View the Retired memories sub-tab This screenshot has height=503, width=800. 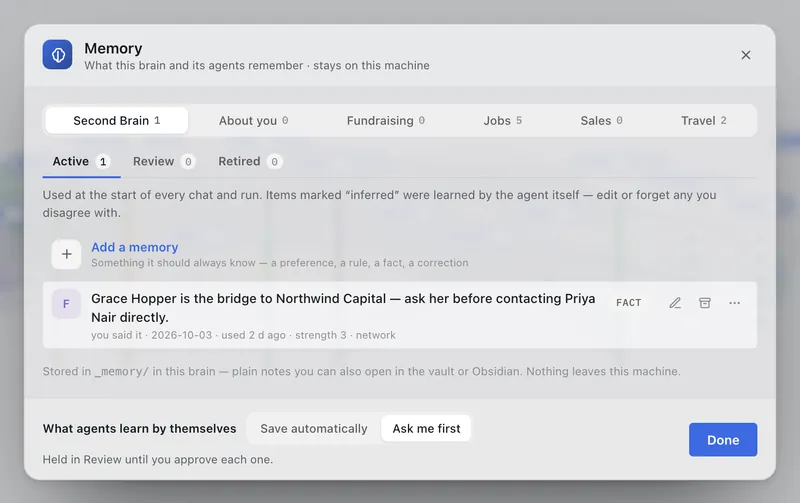[250, 162]
